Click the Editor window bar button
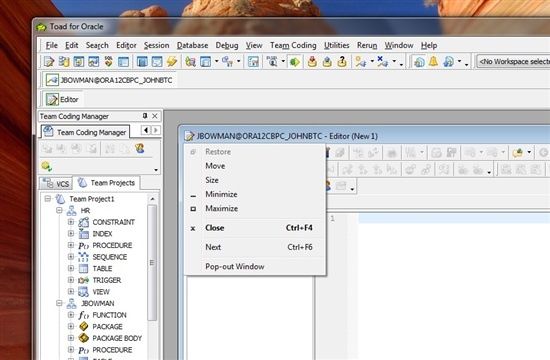The width and height of the screenshot is (550, 360). (62, 99)
